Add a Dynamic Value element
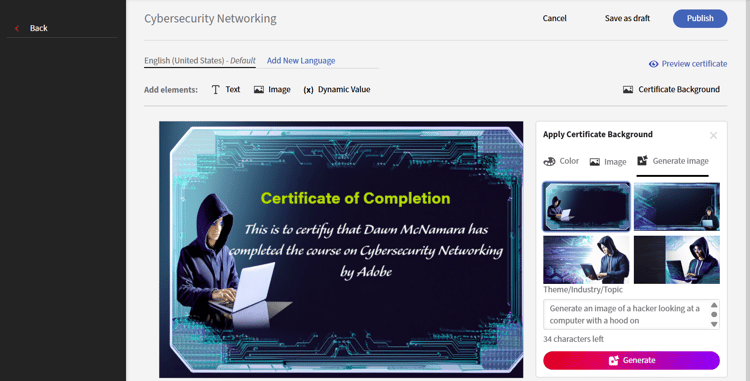Viewport: 750px width, 381px height. [x=344, y=89]
